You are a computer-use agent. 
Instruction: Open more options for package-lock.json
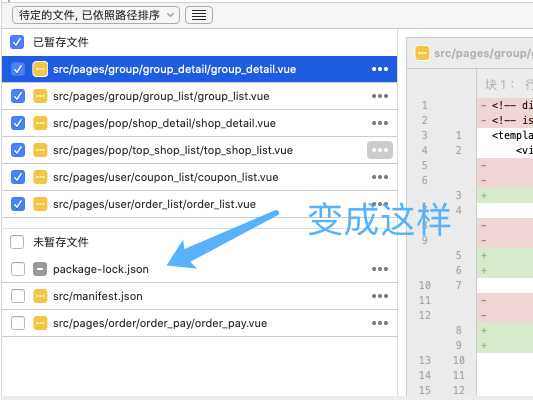click(380, 269)
